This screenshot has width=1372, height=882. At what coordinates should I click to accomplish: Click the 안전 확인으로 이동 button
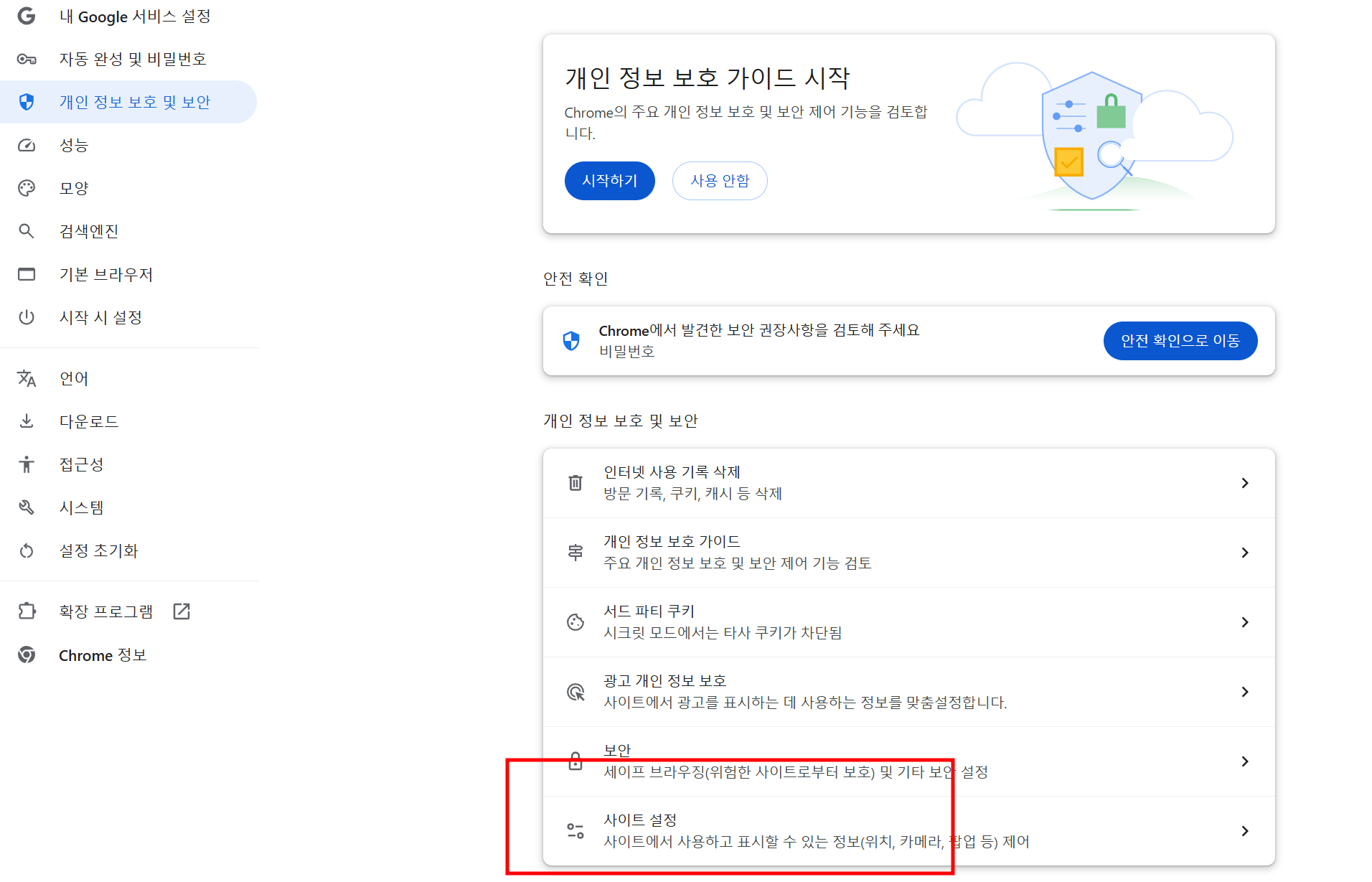[1180, 341]
